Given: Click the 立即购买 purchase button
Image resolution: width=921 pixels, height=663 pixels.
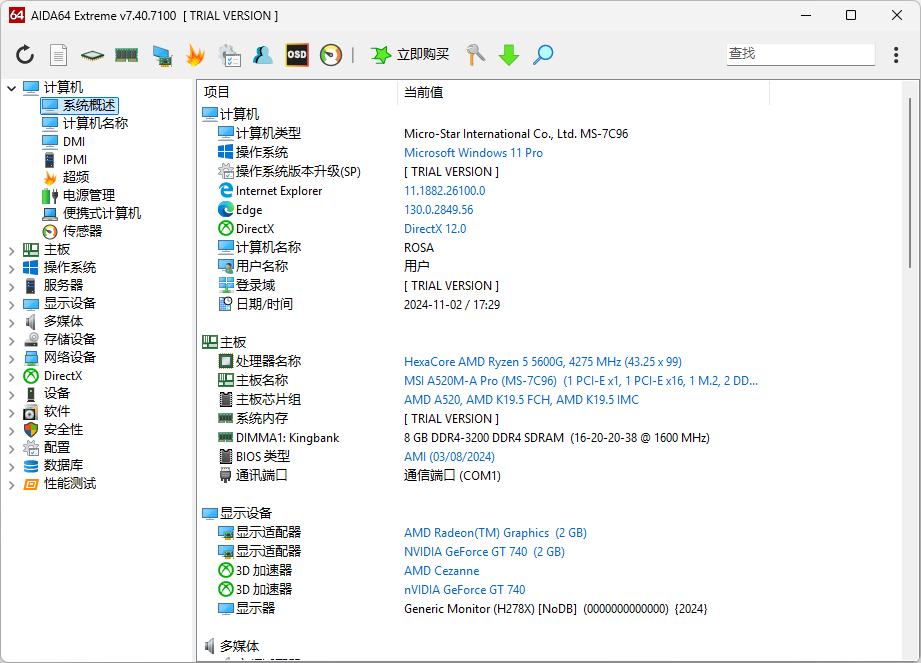Looking at the screenshot, I should 407,55.
